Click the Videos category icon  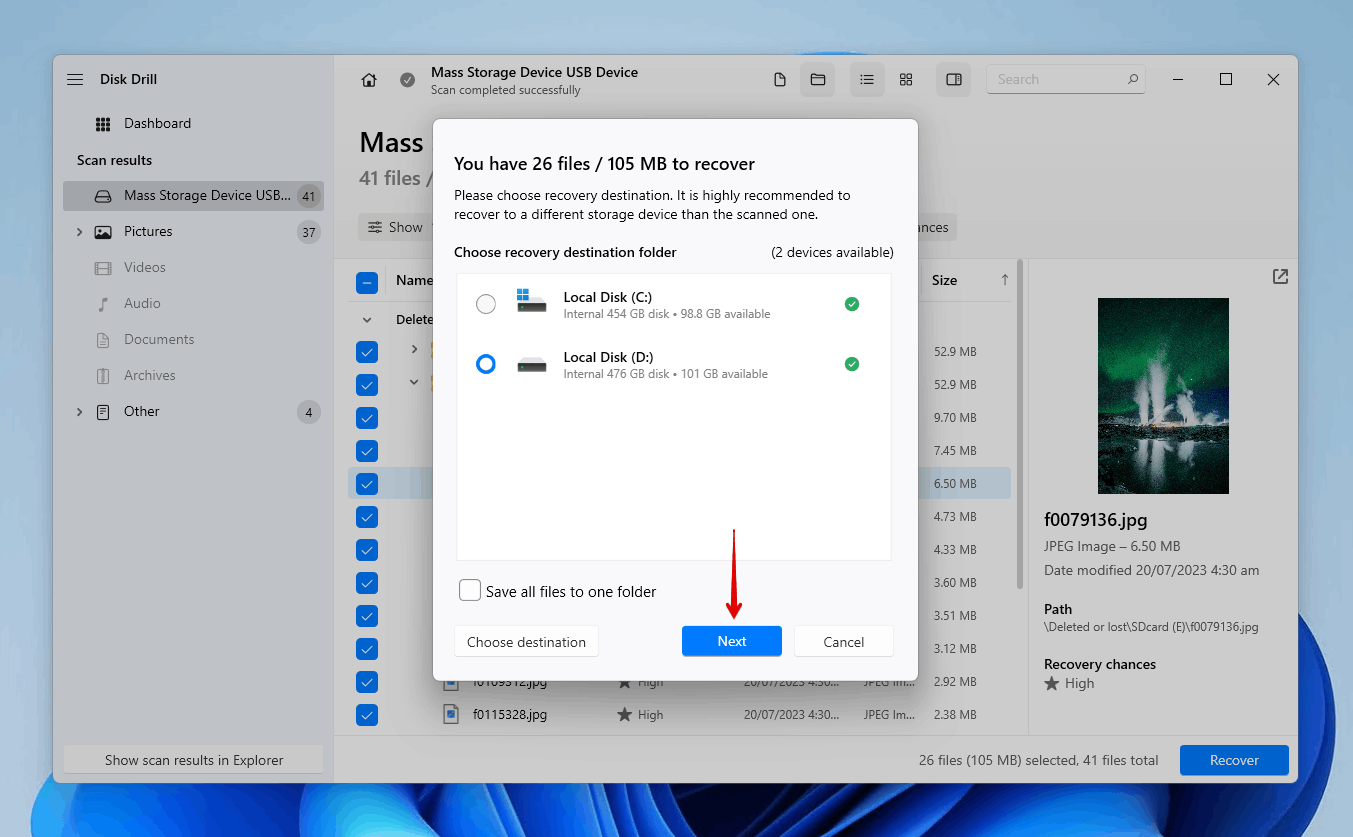103,268
